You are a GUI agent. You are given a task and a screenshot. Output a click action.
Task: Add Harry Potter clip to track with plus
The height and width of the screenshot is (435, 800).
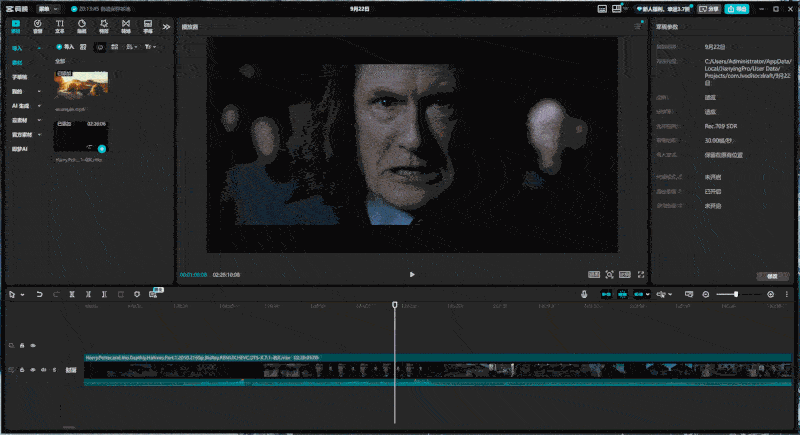pyautogui.click(x=102, y=149)
